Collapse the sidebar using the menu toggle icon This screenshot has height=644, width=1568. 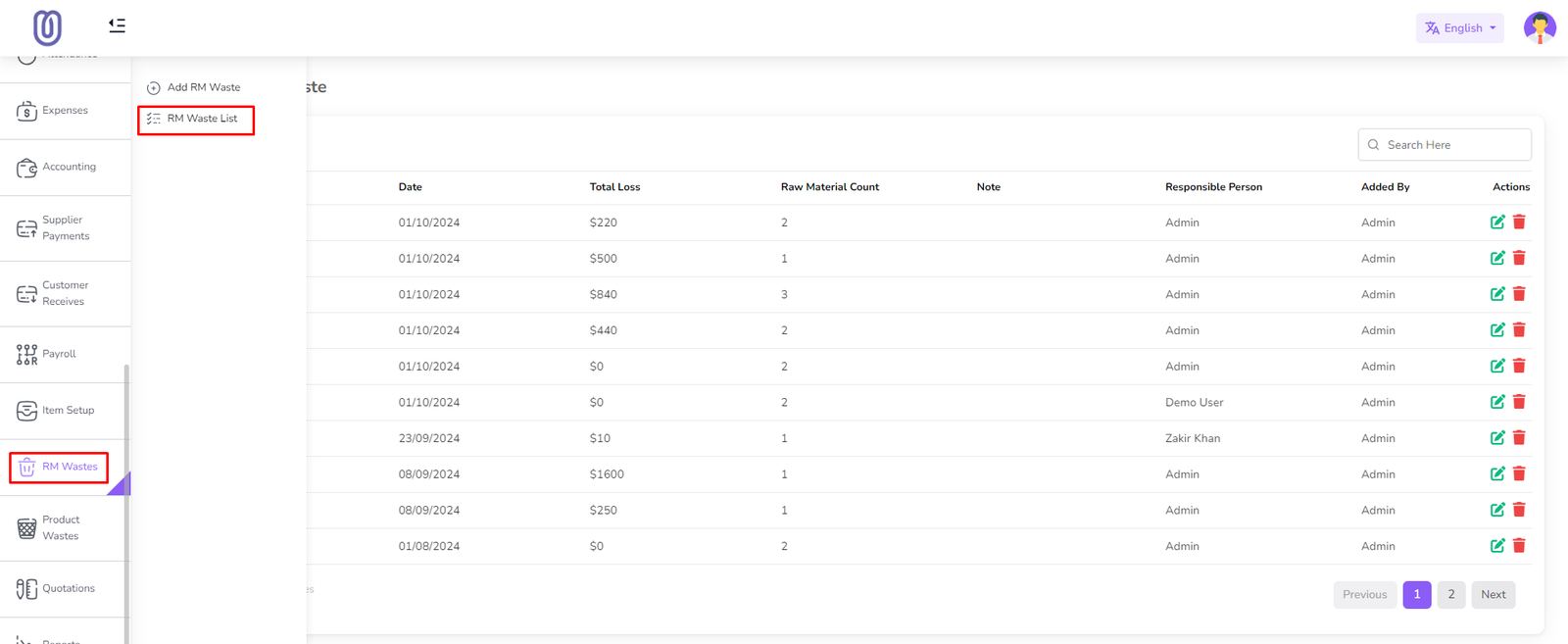point(117,25)
